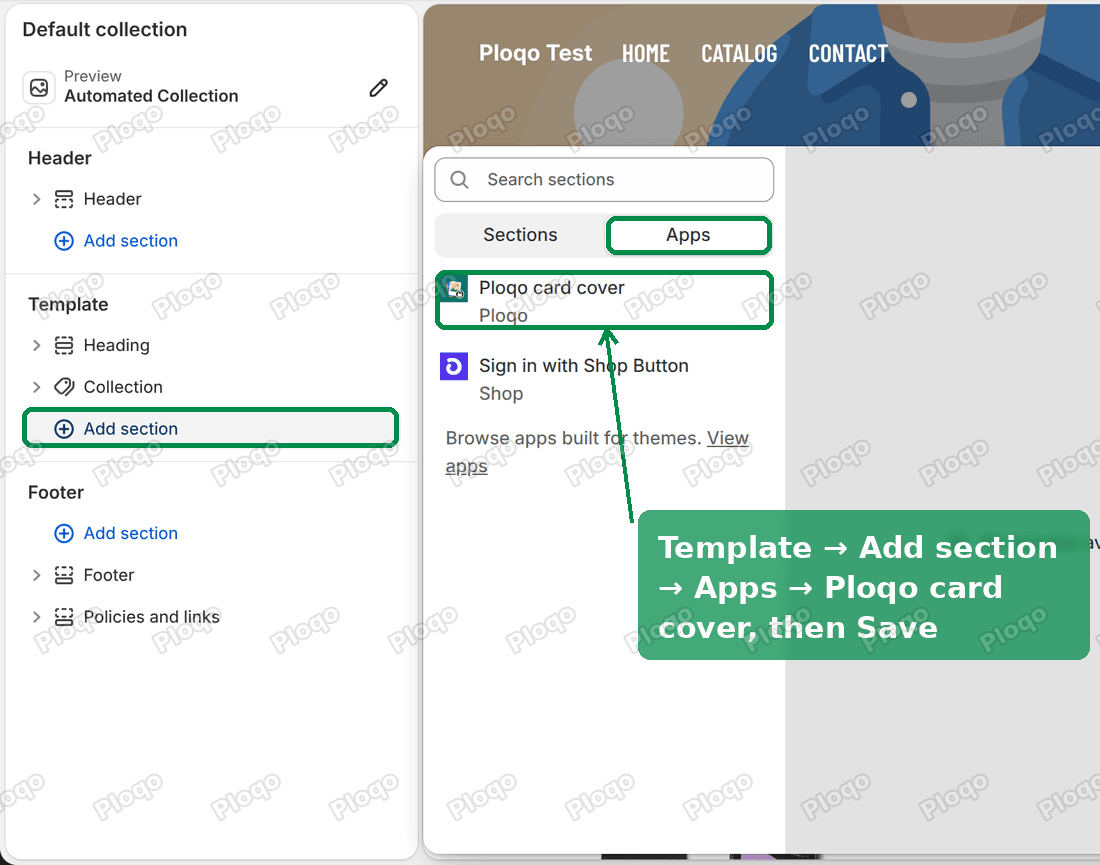Select the Footer row label
The width and height of the screenshot is (1100, 865).
109,575
